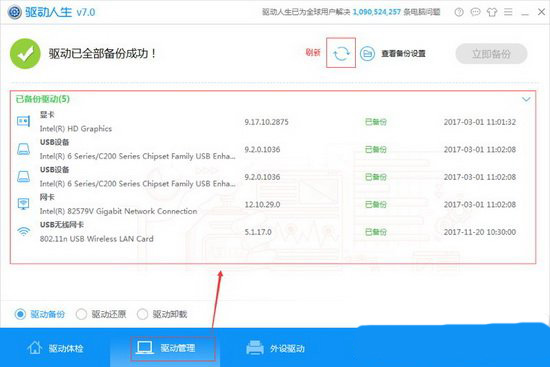
Task: Close the 驱动人生 window
Action: pos(541,12)
